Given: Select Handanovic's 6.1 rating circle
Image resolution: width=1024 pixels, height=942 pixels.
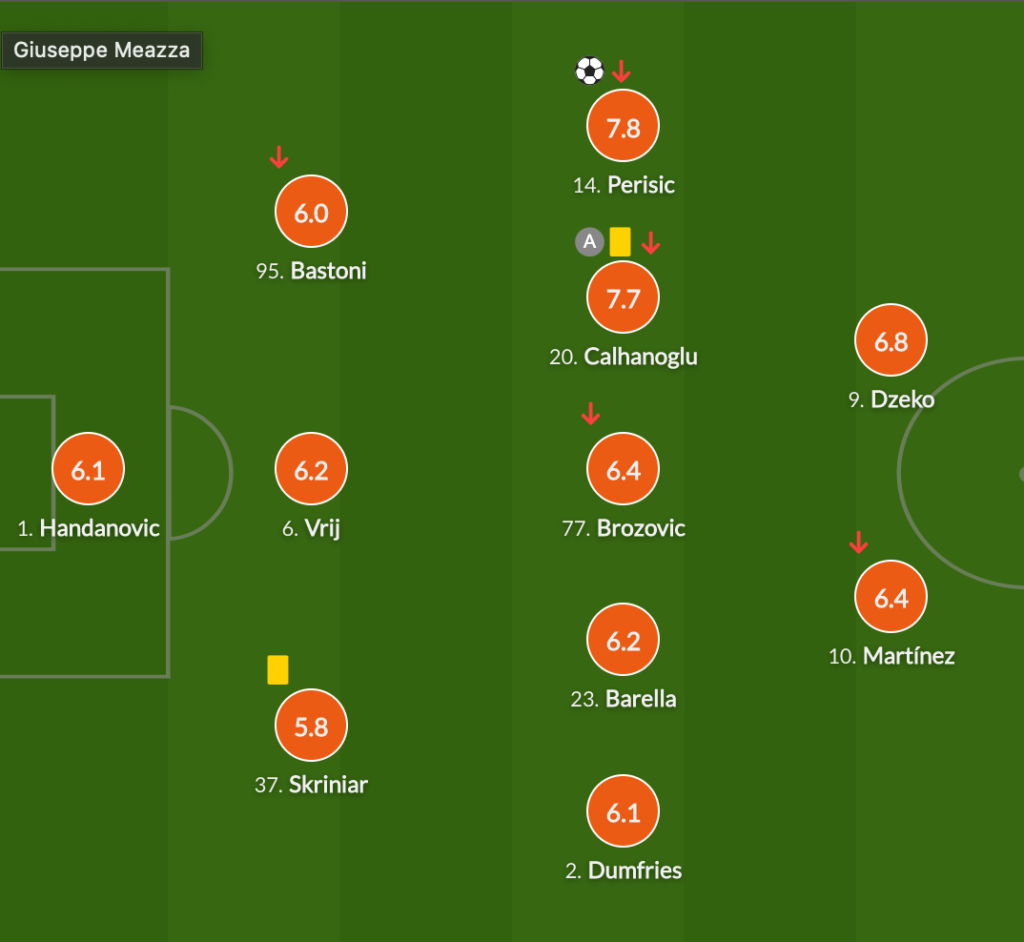Looking at the screenshot, I should tap(88, 469).
